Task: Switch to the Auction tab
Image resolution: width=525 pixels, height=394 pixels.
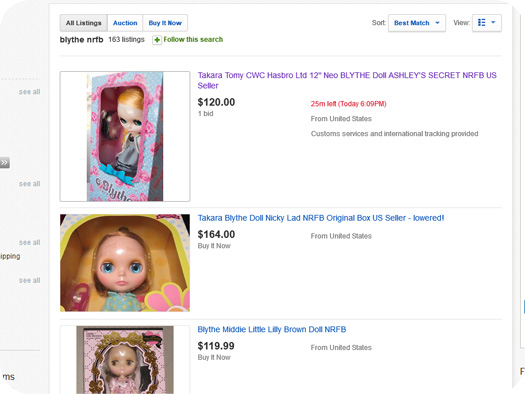Action: pos(125,23)
